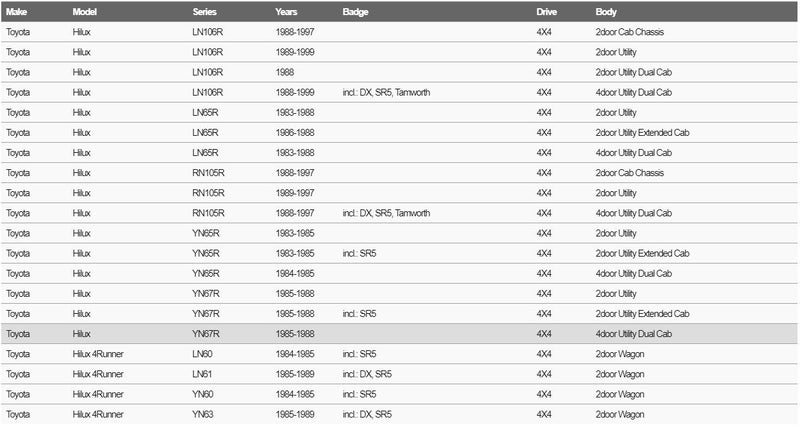800x427 pixels.
Task: Sort by the Model column header
Action: (86, 11)
